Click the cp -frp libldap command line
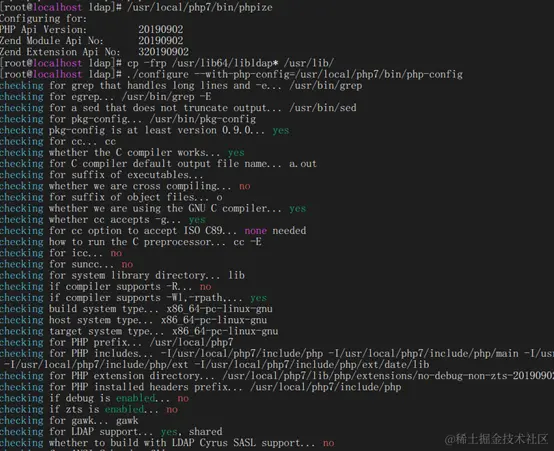The width and height of the screenshot is (554, 451). 231,63
